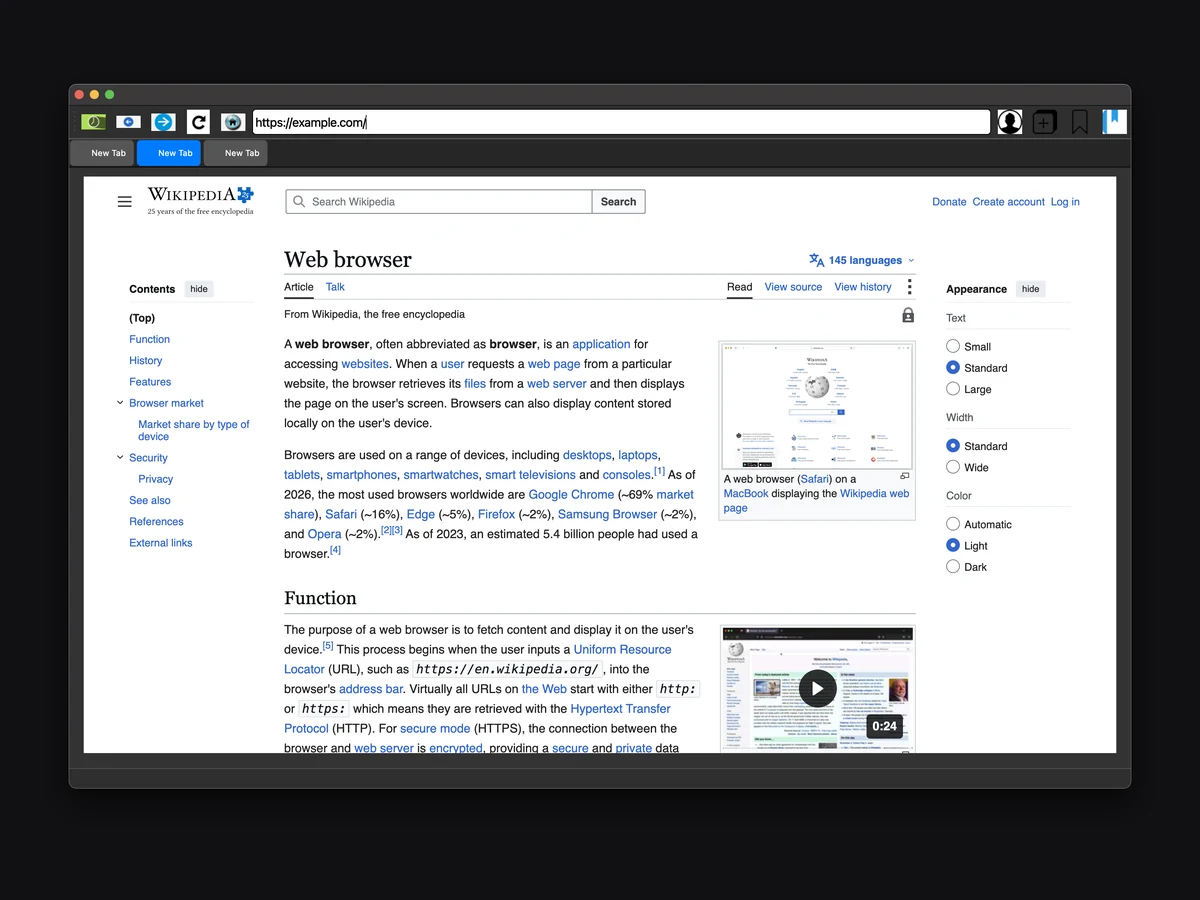
Task: Click the Wikipedia logo
Action: pos(201,200)
